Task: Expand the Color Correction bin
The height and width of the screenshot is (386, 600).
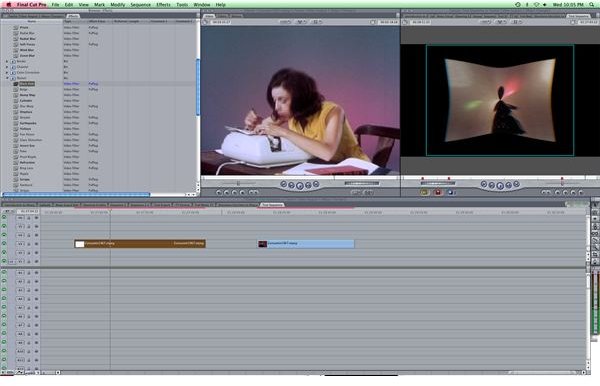Action: (7, 72)
